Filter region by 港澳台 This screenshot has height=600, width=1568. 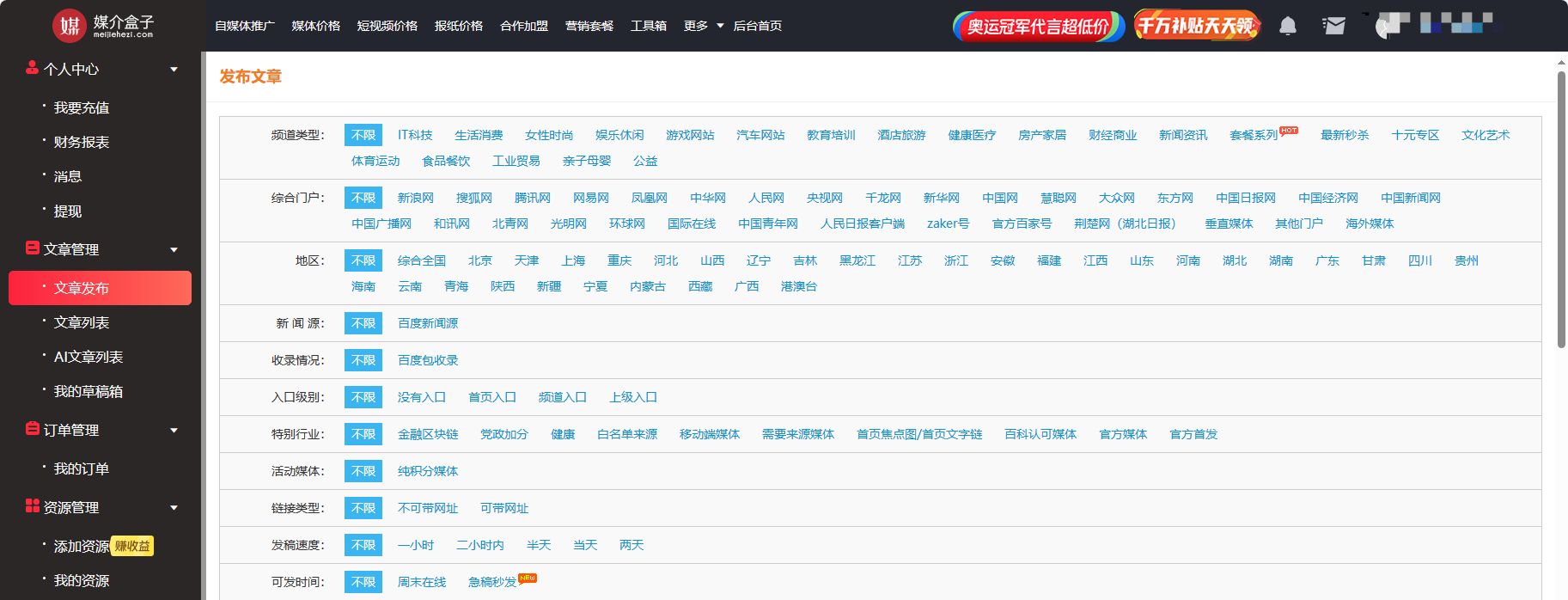pos(799,286)
